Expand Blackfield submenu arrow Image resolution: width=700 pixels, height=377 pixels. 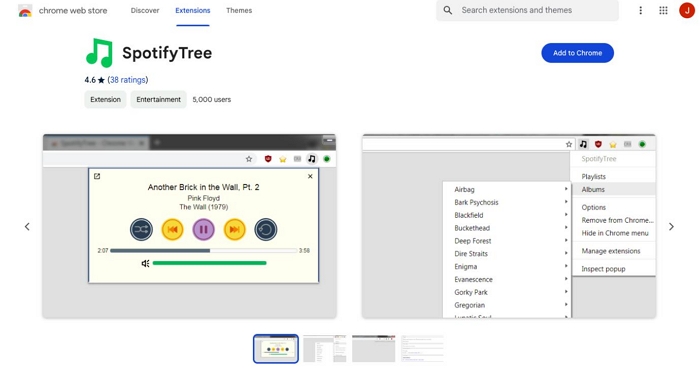click(566, 215)
